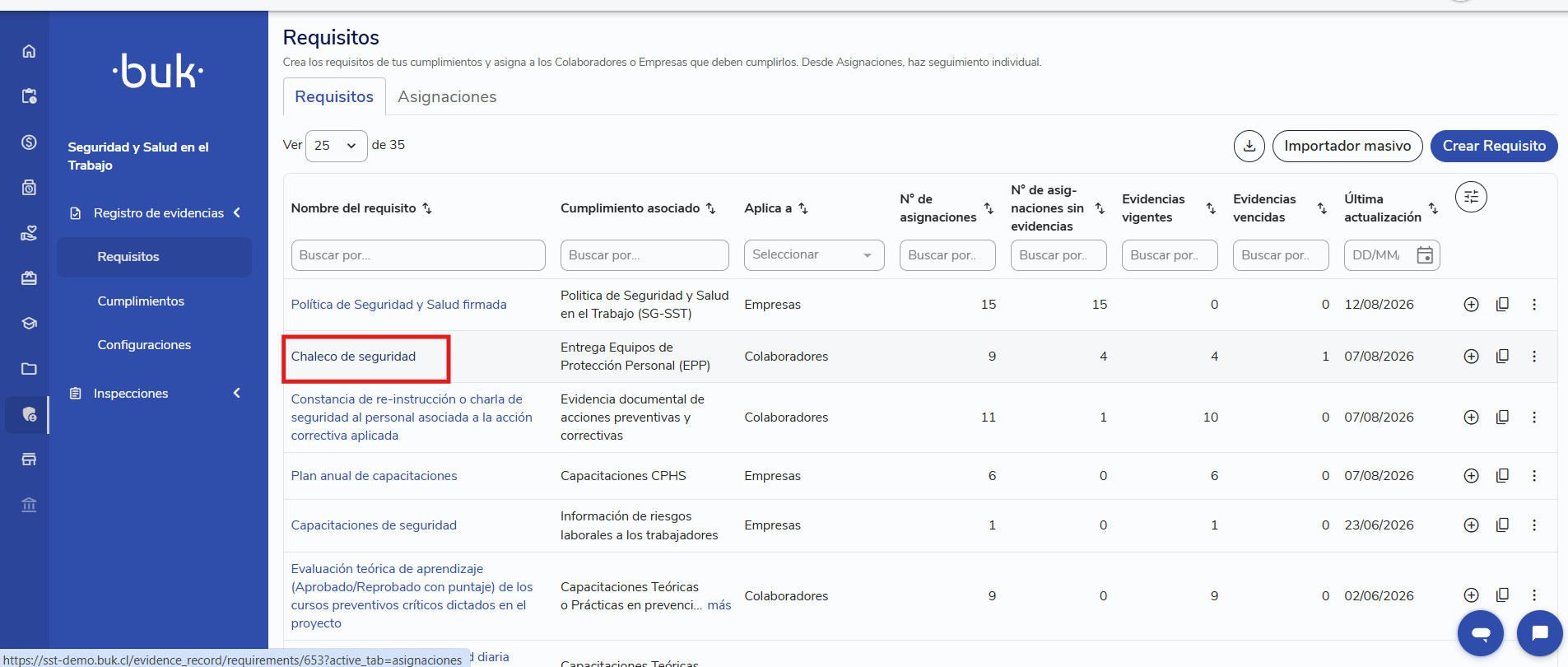Open the Plan anual de capacitaciones link

[x=374, y=476]
